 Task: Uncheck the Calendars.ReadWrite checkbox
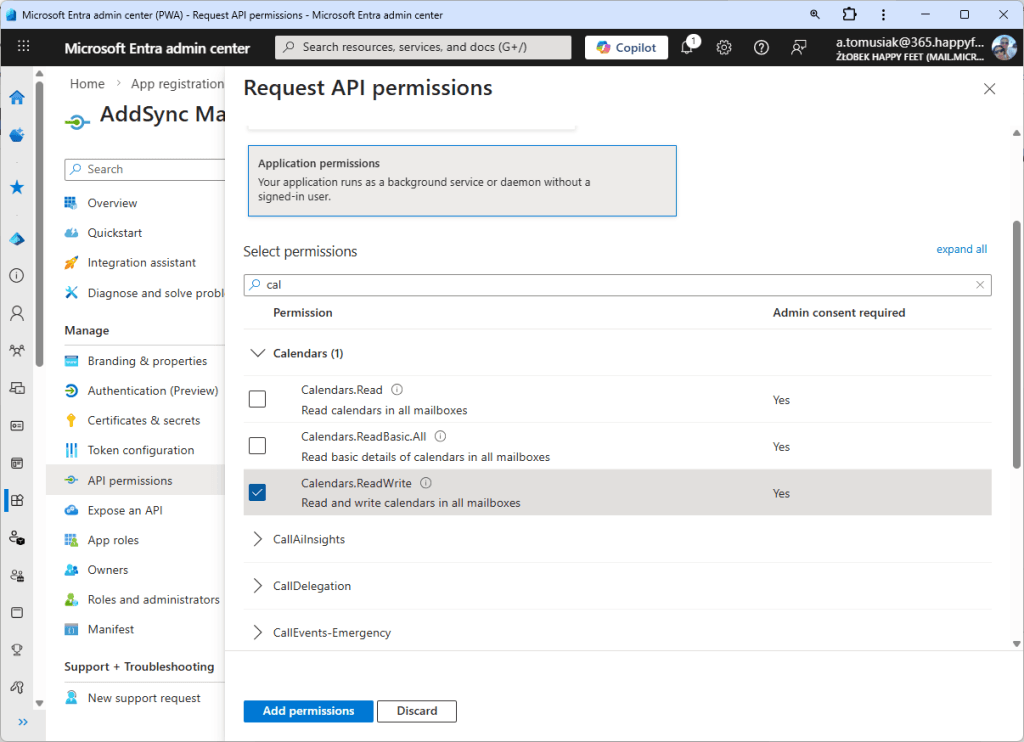[x=257, y=492]
